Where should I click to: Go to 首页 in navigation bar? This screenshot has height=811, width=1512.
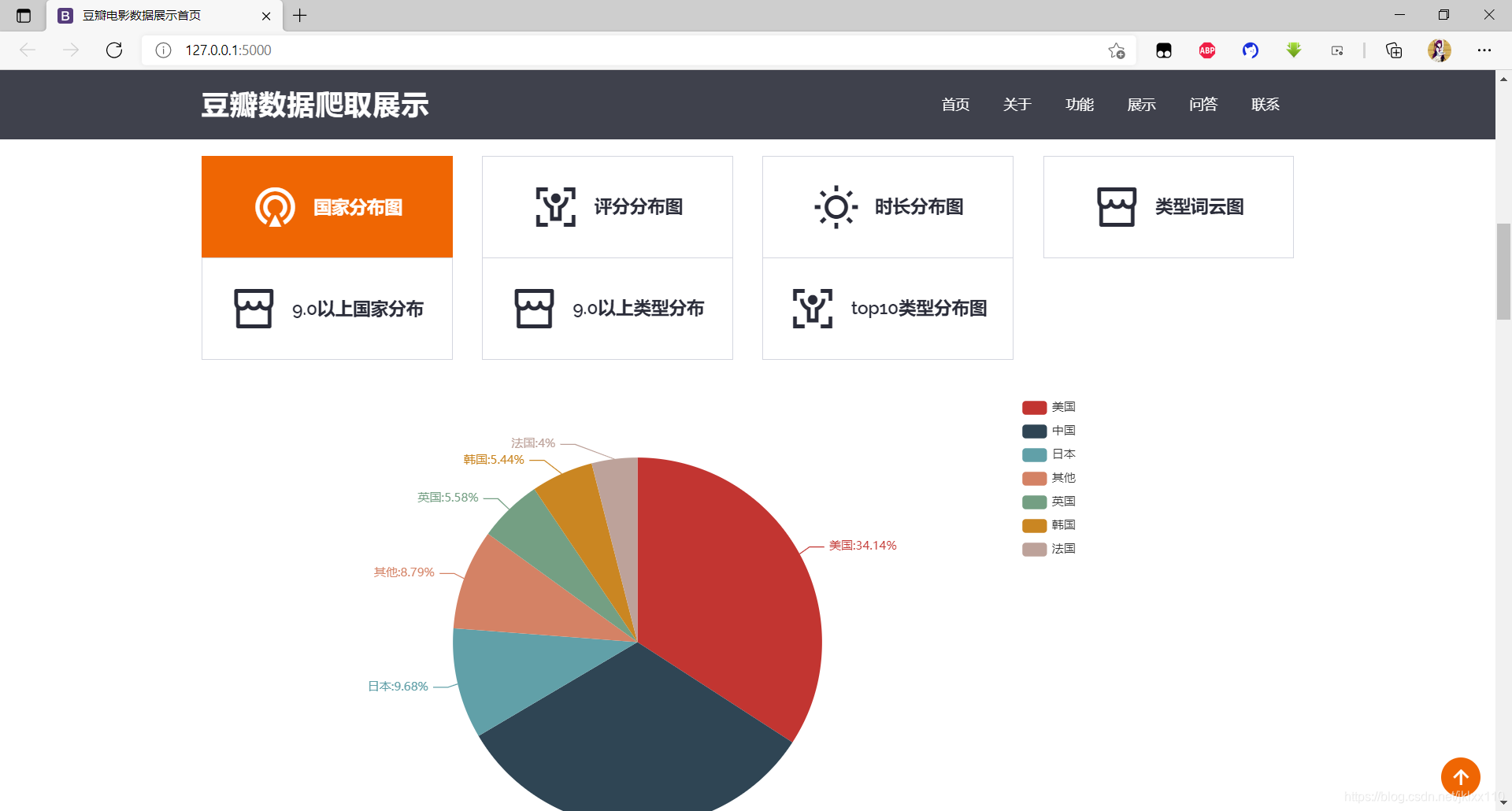point(955,105)
